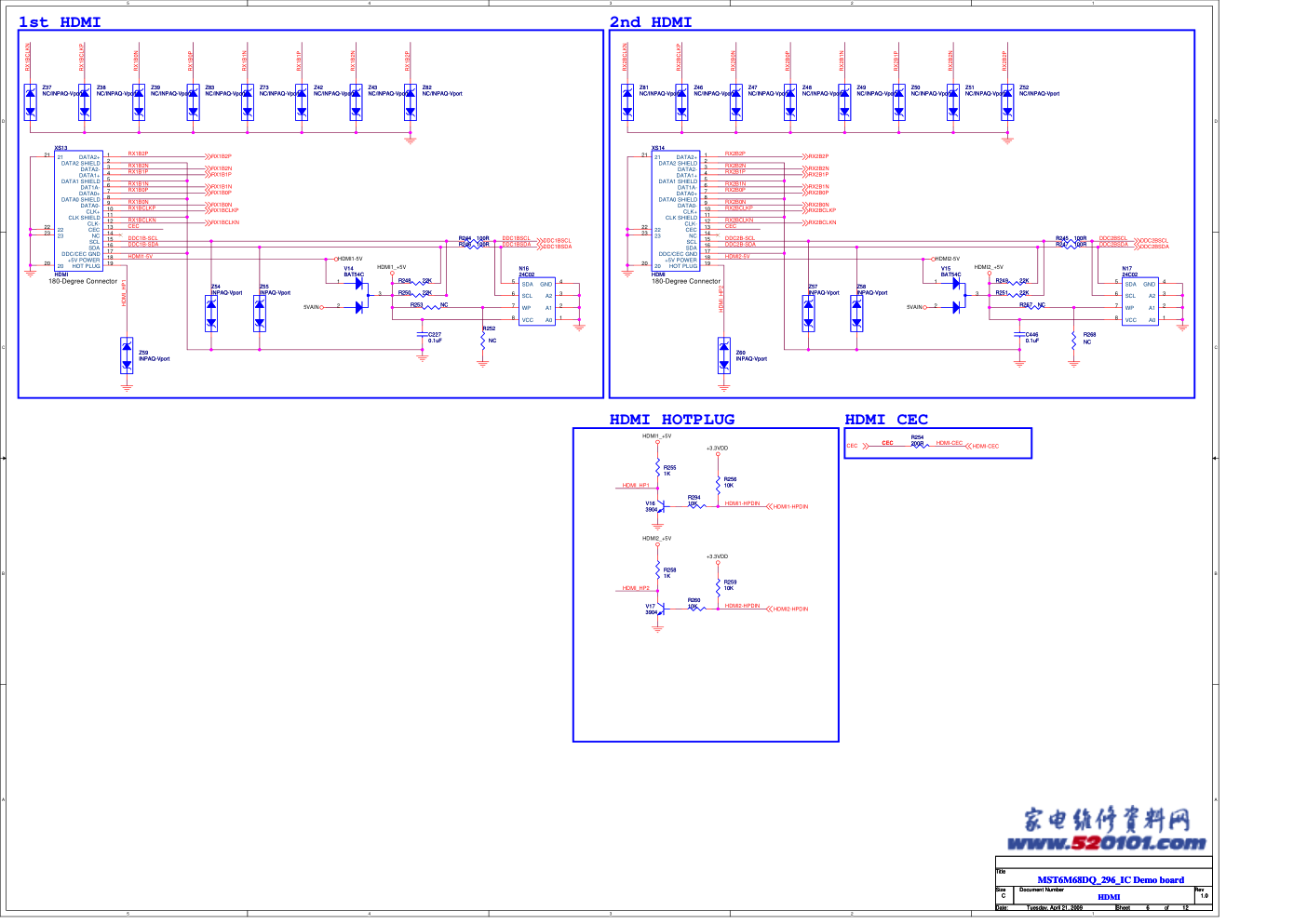
Task: Click the R268 NC resistor symbol
Action: point(1074,340)
